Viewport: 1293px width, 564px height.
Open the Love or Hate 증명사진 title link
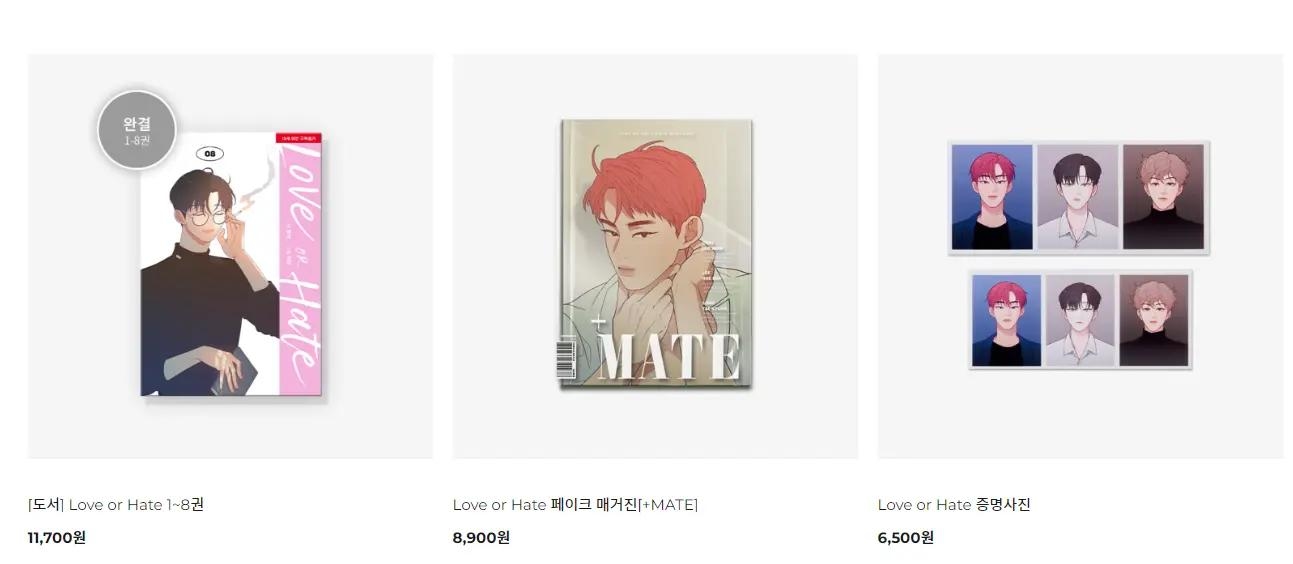pos(954,505)
